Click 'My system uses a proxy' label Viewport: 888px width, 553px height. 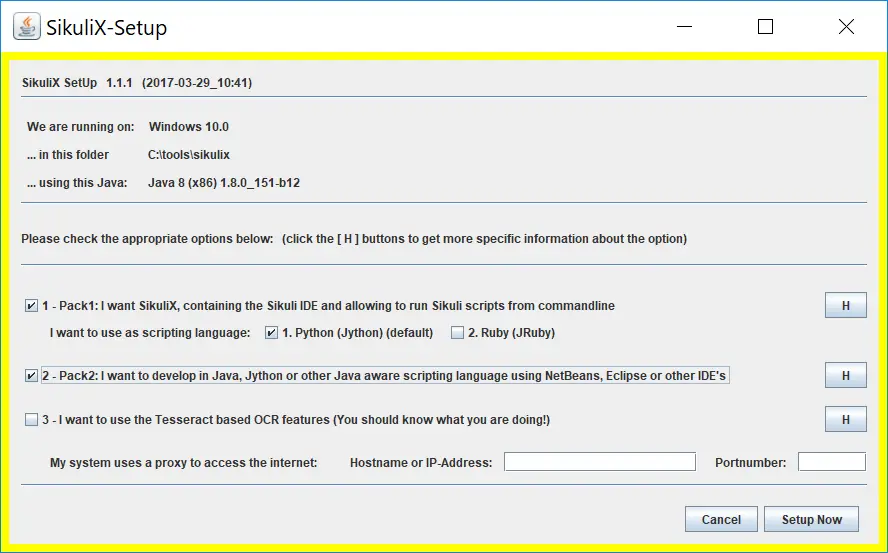[183, 463]
